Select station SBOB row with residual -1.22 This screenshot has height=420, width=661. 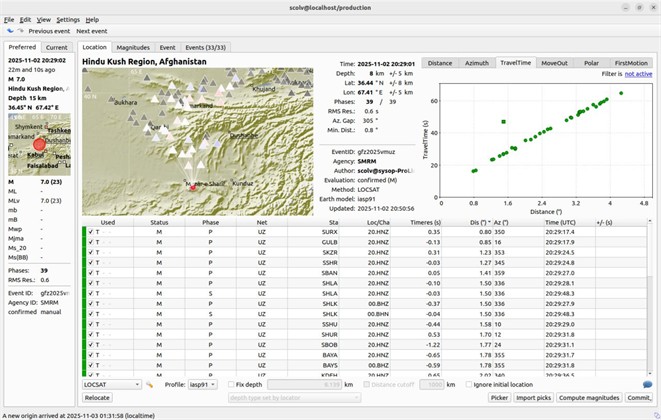(365, 345)
